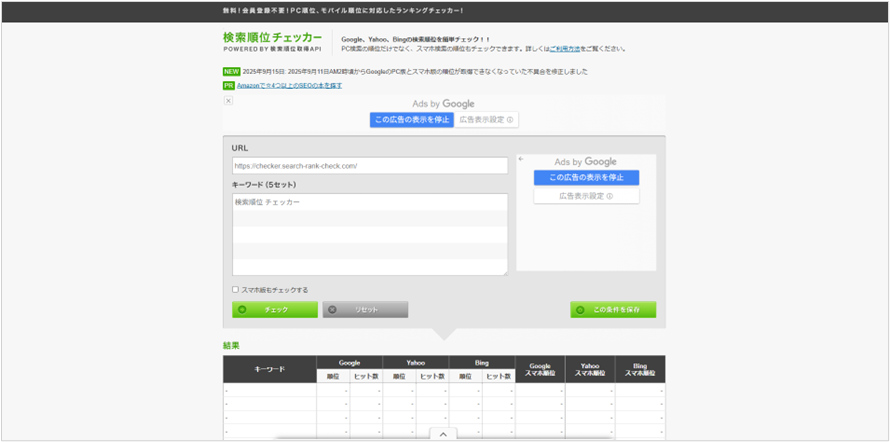Close the top ad with X icon

click(228, 101)
